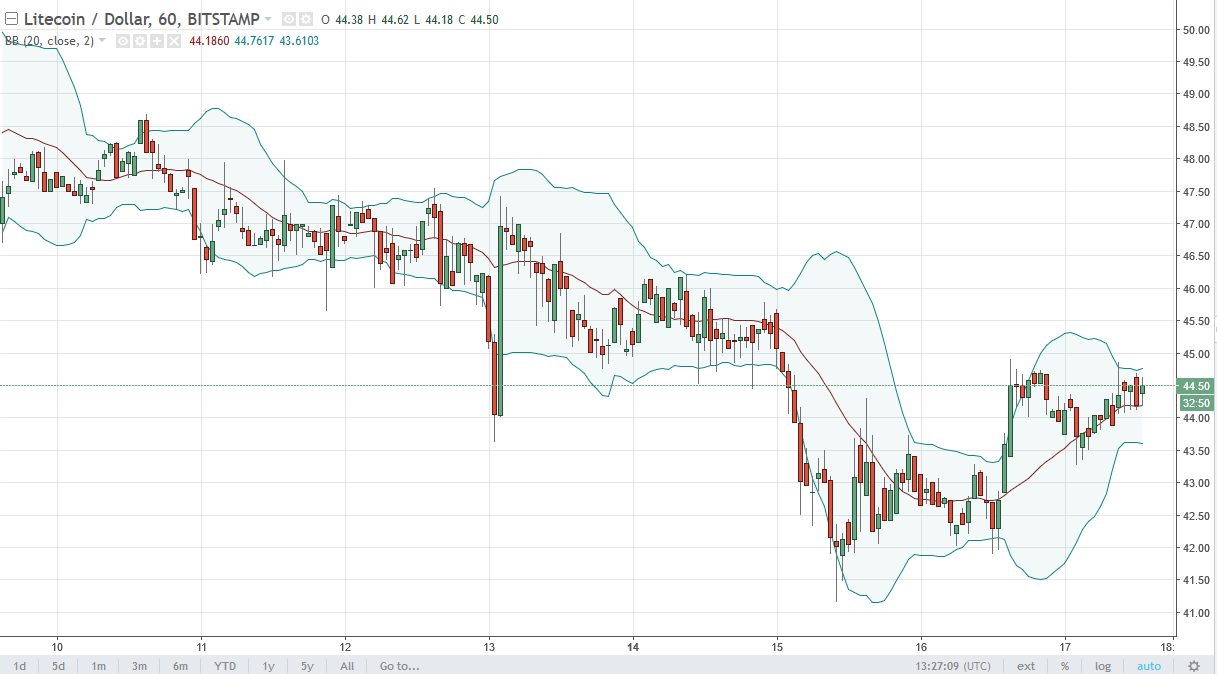1217x674 pixels.
Task: Hide the BB indicator with its eye icon
Action: click(122, 41)
